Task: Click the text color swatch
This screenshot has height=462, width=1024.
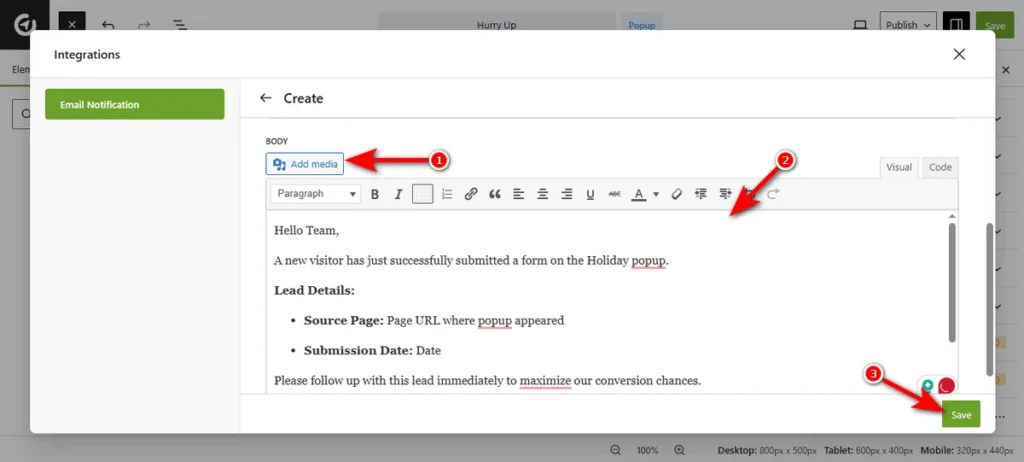Action: 638,194
